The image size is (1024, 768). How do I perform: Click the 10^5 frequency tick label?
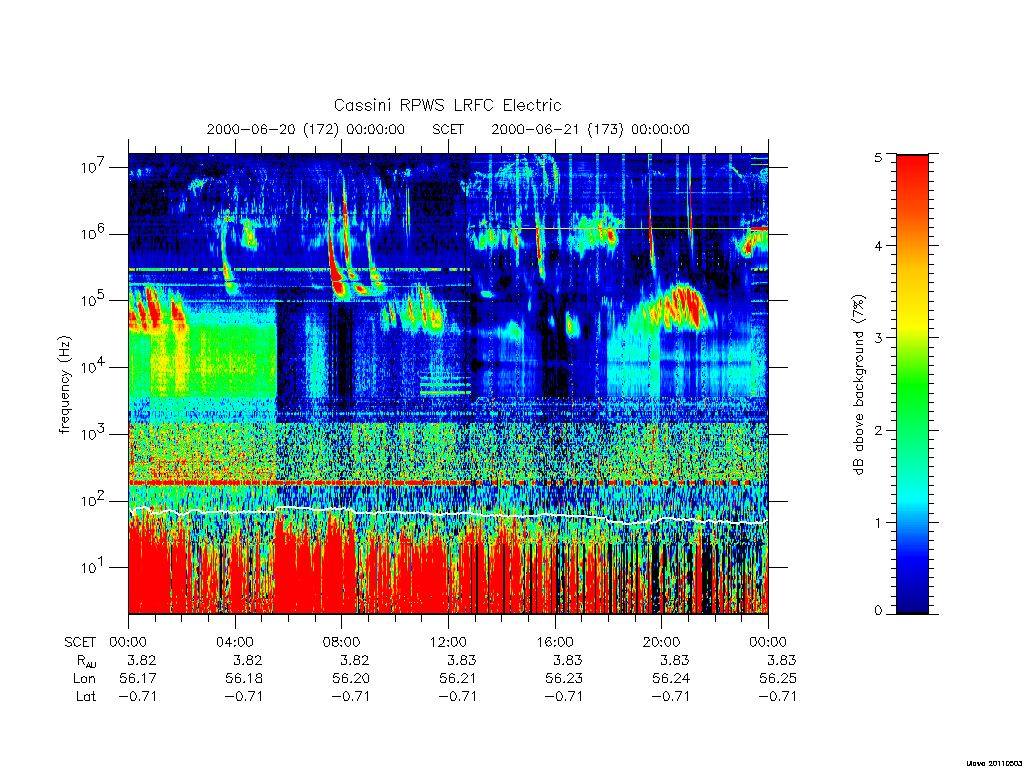pos(93,300)
